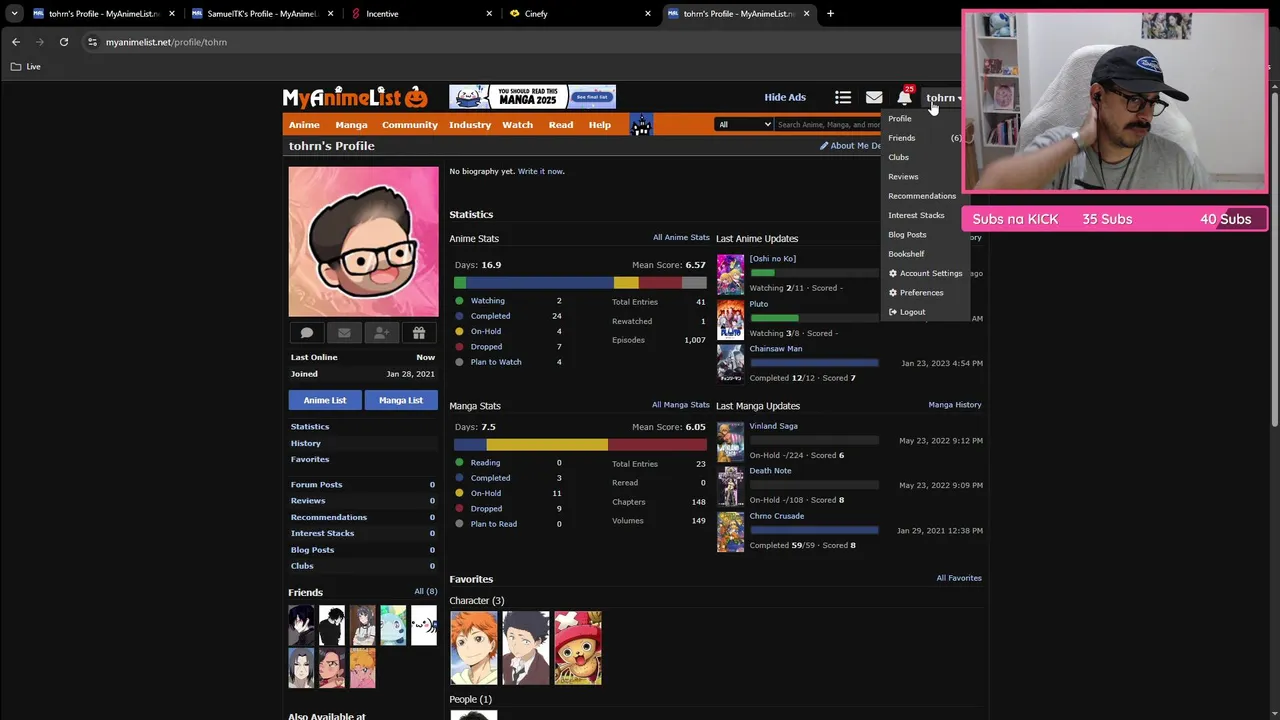Open the messages envelope icon in header

click(x=874, y=97)
